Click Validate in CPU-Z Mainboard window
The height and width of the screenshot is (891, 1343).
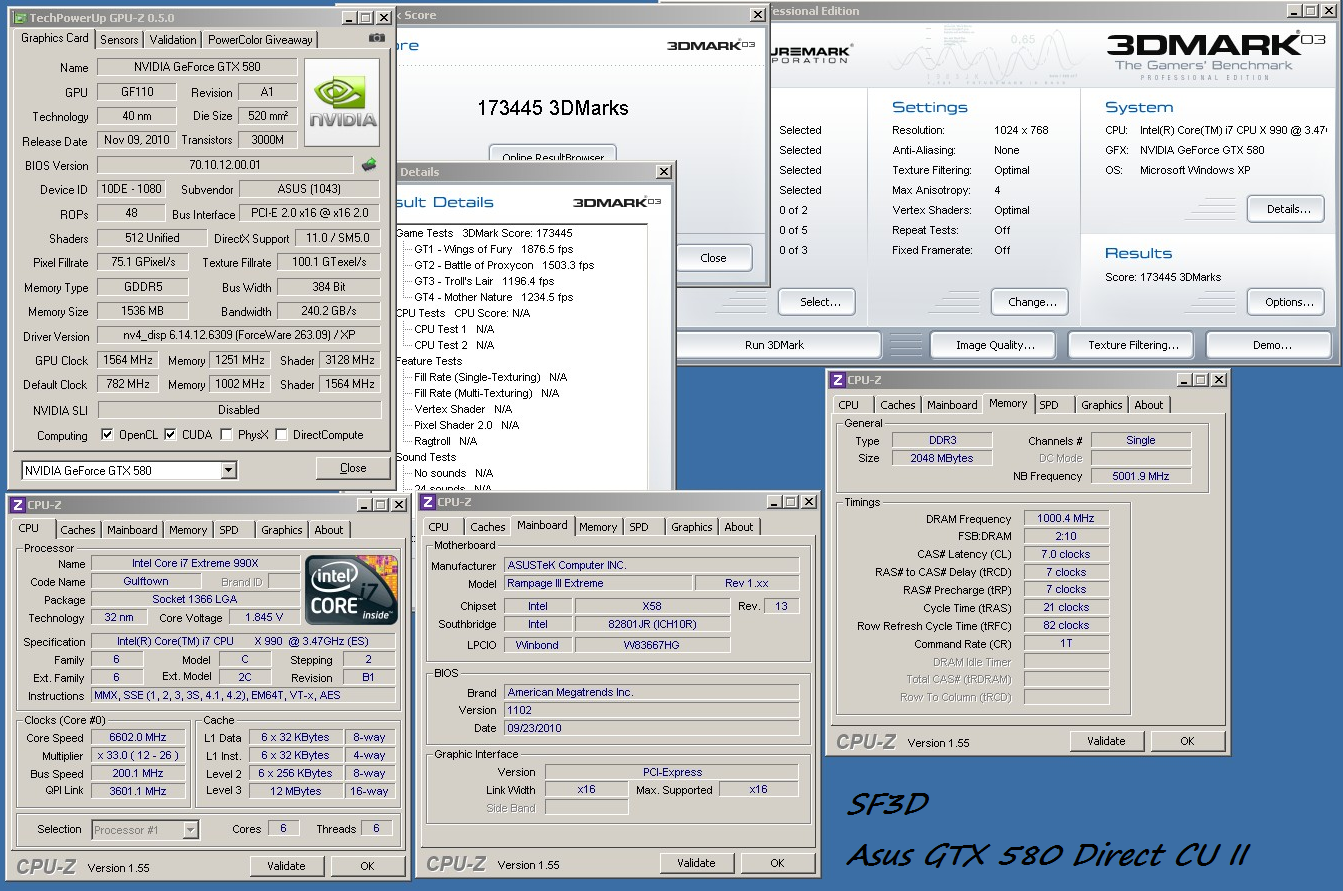696,863
